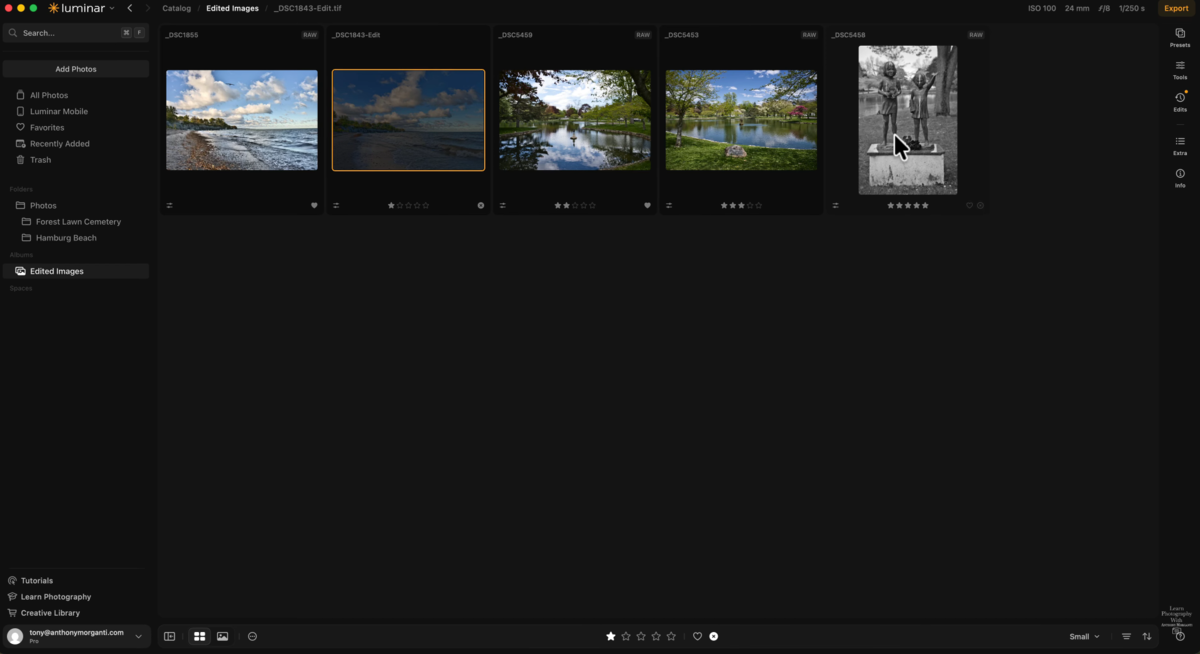Toggle favorite heart in bottom rating bar

[697, 636]
